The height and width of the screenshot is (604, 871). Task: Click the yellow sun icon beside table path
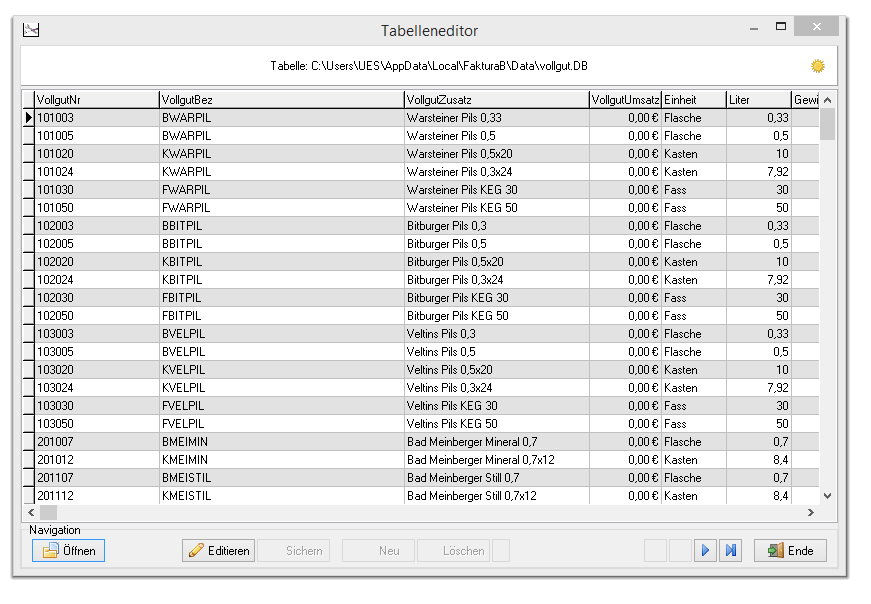click(817, 66)
